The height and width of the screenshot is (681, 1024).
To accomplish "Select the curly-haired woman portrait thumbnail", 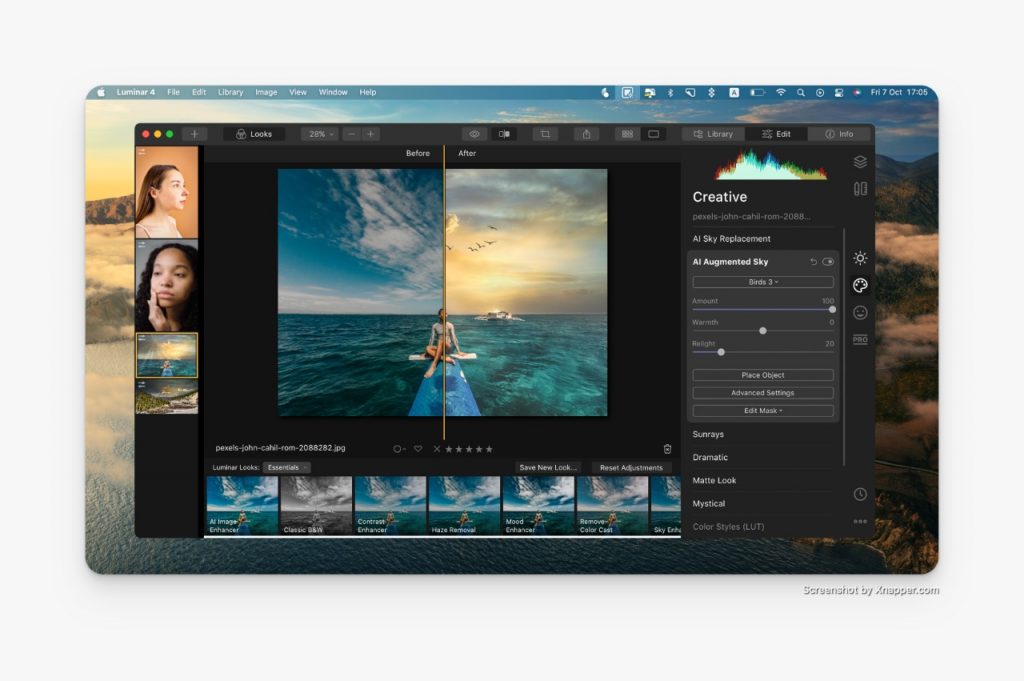I will click(167, 286).
